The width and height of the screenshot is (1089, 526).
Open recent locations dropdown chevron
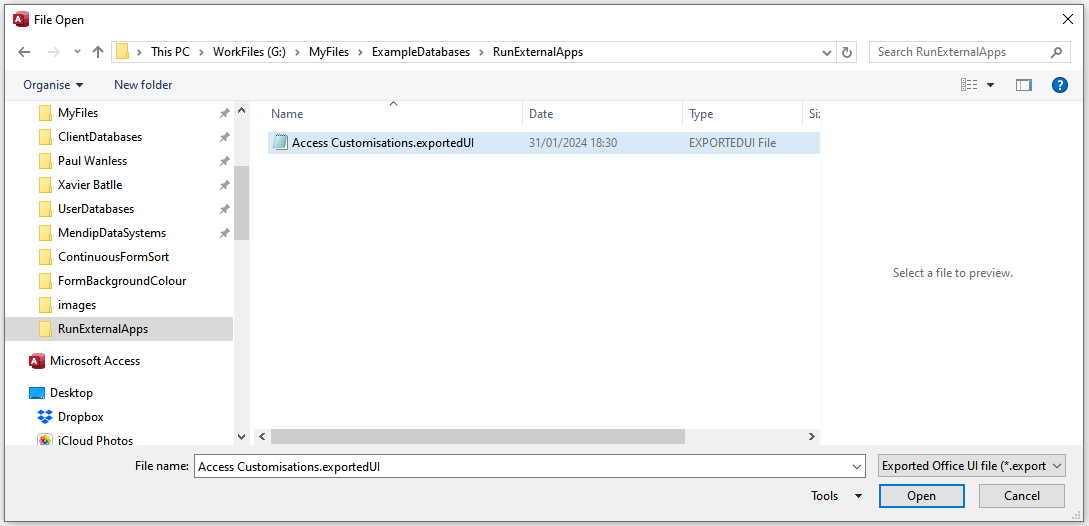coord(77,52)
